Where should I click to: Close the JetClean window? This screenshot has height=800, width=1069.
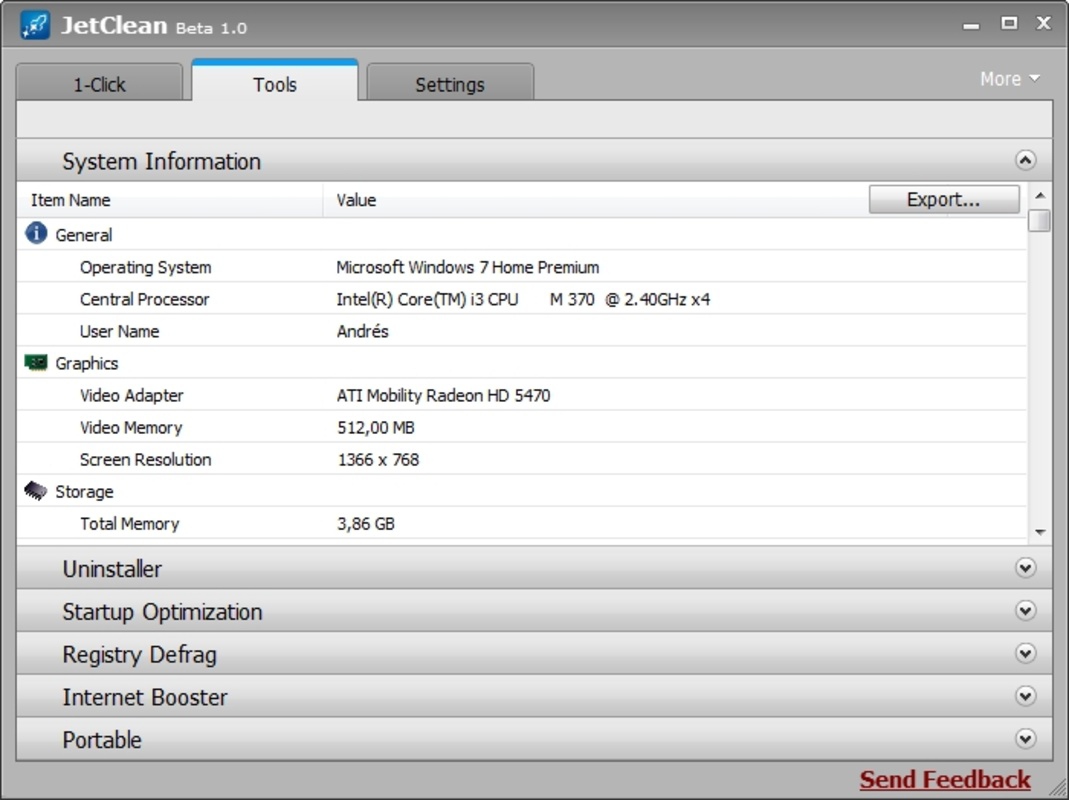click(1044, 23)
